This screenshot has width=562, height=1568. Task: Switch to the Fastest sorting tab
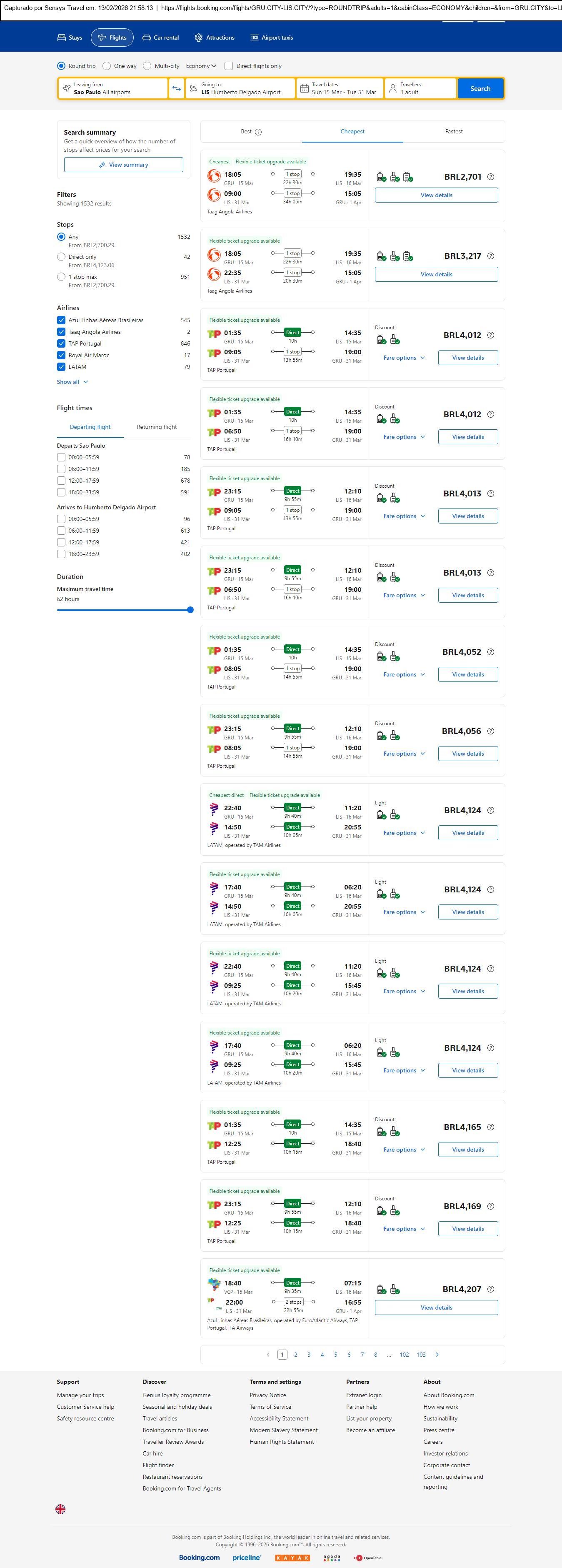[x=454, y=131]
